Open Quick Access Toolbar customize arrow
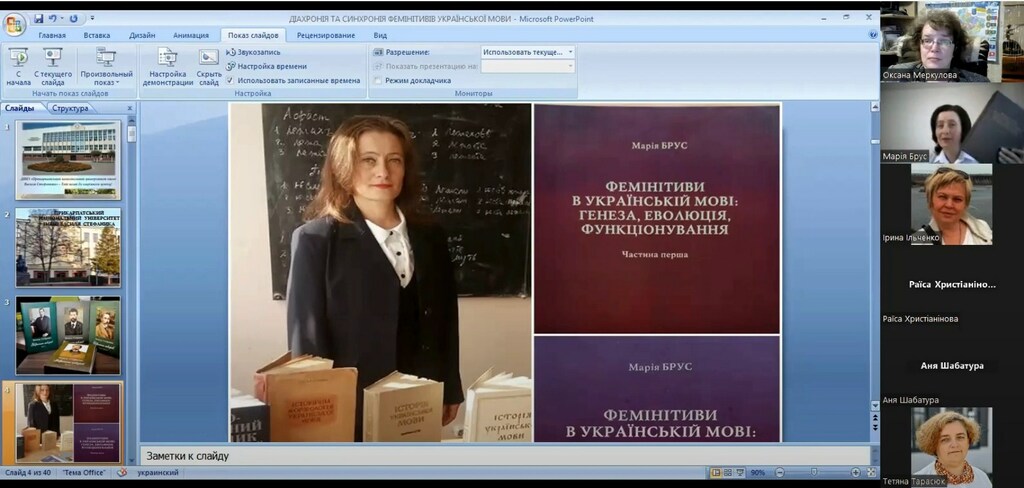The image size is (1024, 488). 92,18
